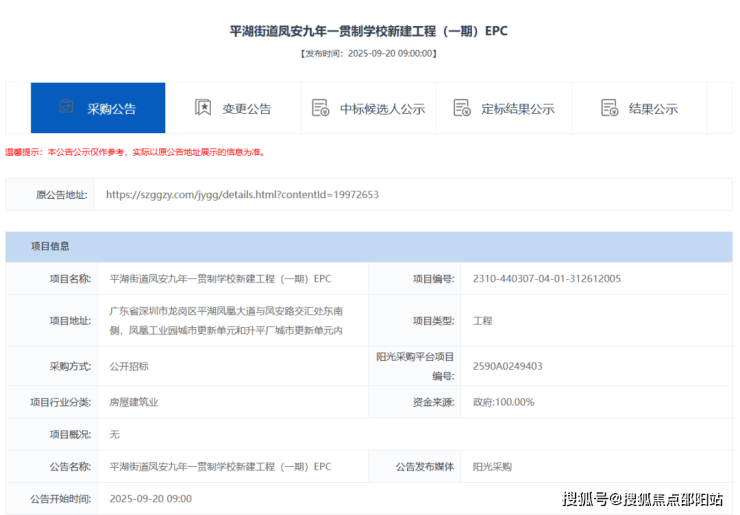Click the star document icon beside 变更公告
740x515 pixels.
click(x=203, y=108)
